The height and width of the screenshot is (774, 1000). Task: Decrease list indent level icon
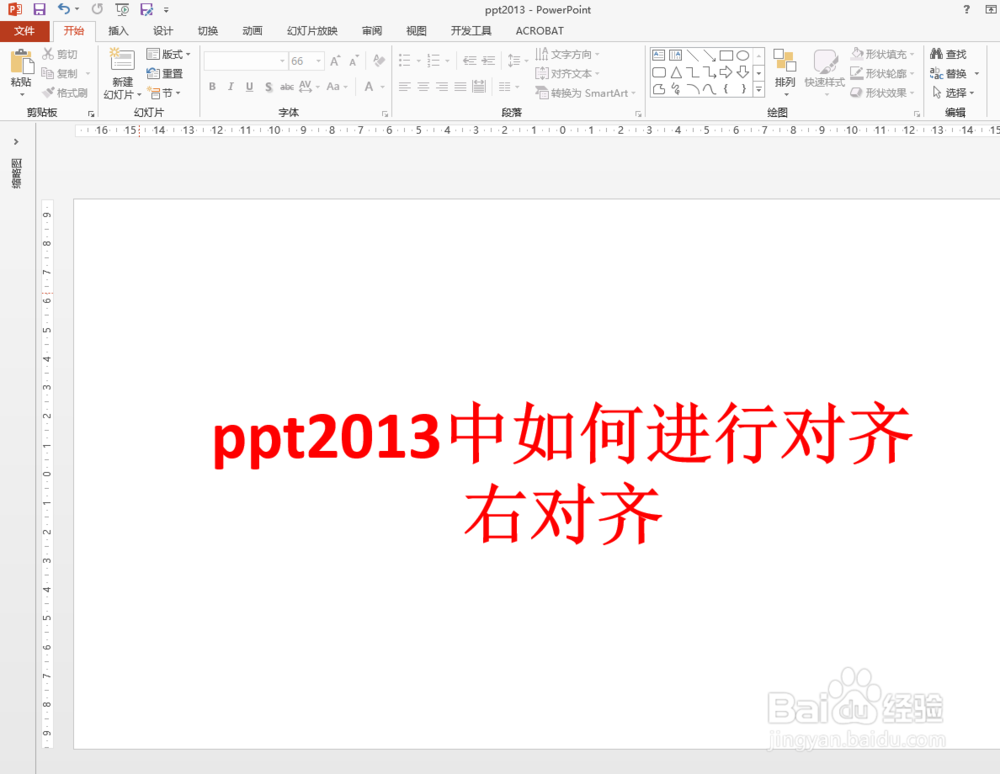pos(470,61)
